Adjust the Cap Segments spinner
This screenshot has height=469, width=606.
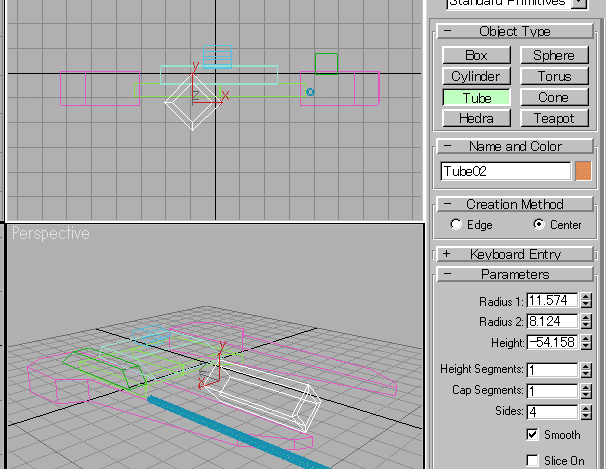[586, 391]
